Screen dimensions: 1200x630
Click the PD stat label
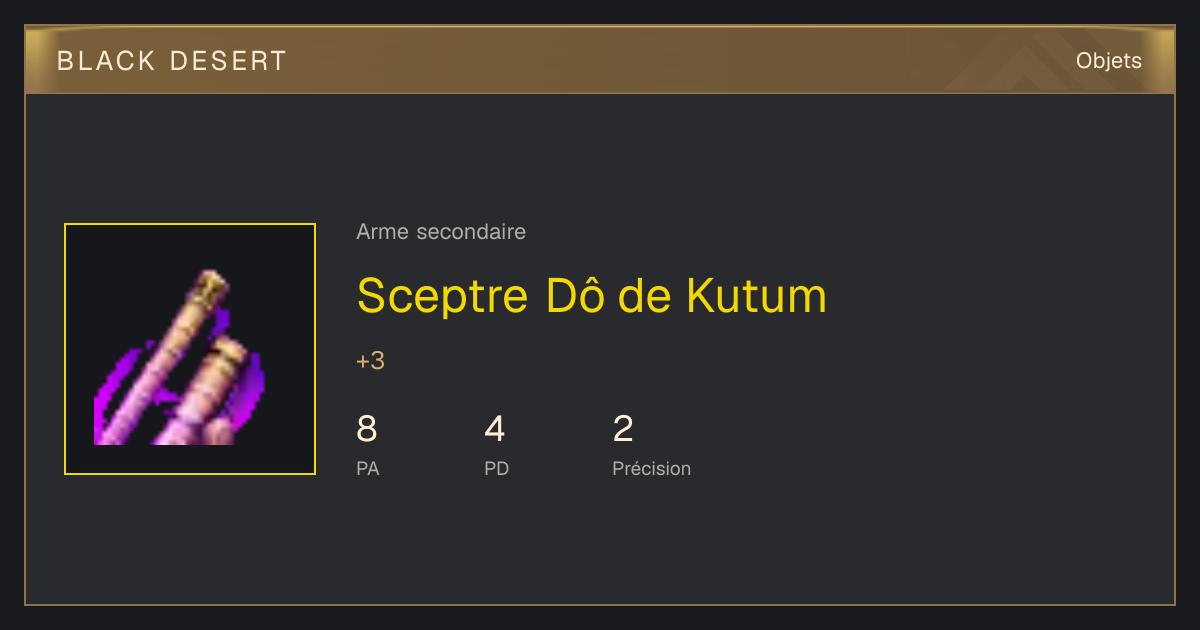tap(497, 468)
